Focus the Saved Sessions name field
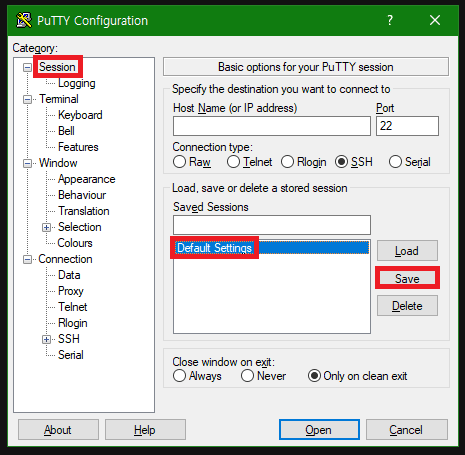This screenshot has height=455, width=465. [272, 225]
